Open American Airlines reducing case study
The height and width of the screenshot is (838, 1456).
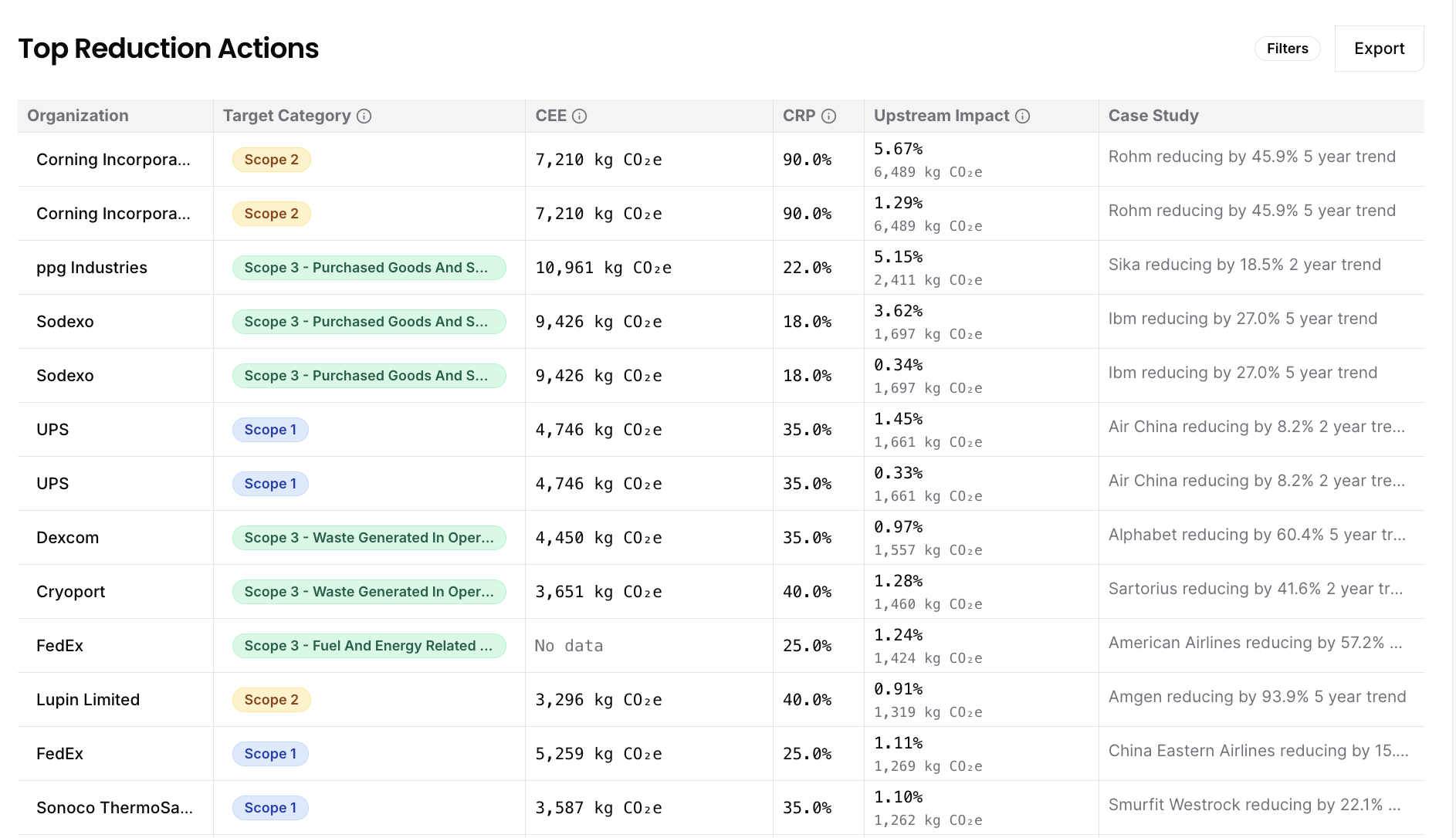coord(1255,643)
